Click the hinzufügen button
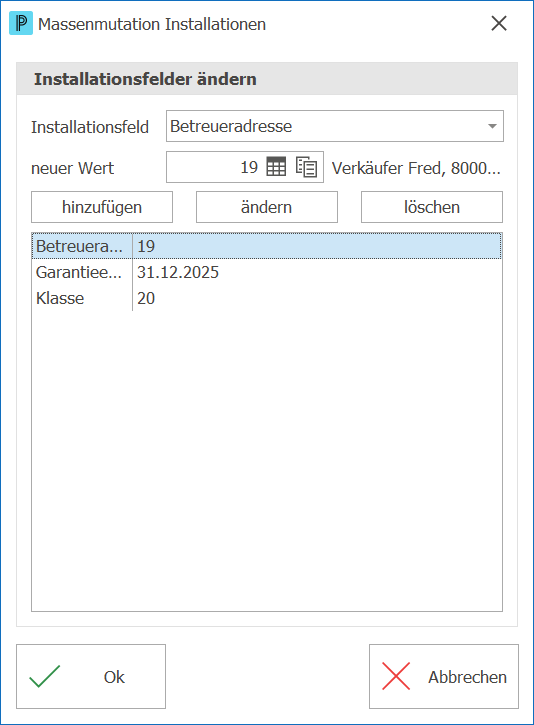Image resolution: width=534 pixels, height=725 pixels. coord(102,207)
